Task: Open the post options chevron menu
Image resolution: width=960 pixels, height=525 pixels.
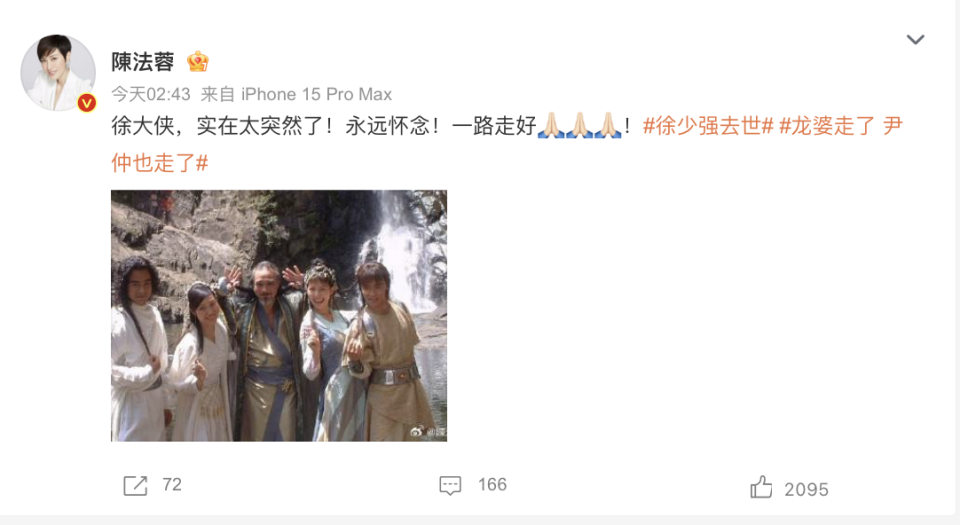Action: point(915,40)
